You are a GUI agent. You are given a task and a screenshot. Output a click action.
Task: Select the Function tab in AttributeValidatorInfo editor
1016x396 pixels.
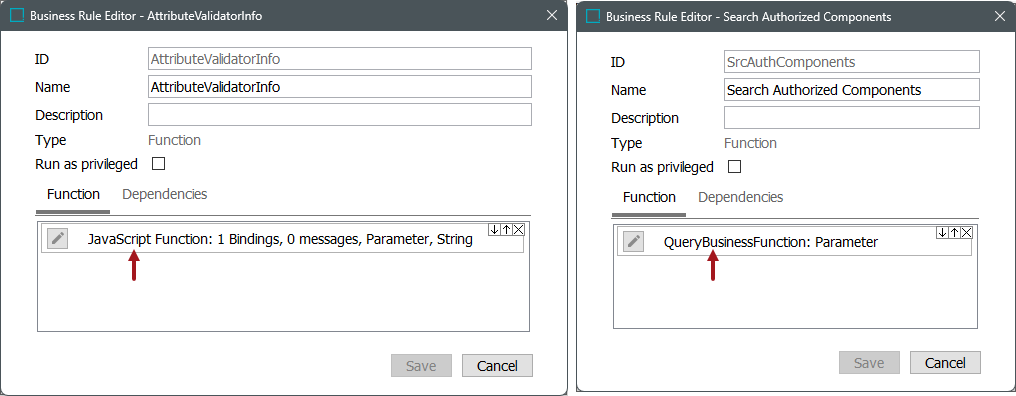click(73, 194)
